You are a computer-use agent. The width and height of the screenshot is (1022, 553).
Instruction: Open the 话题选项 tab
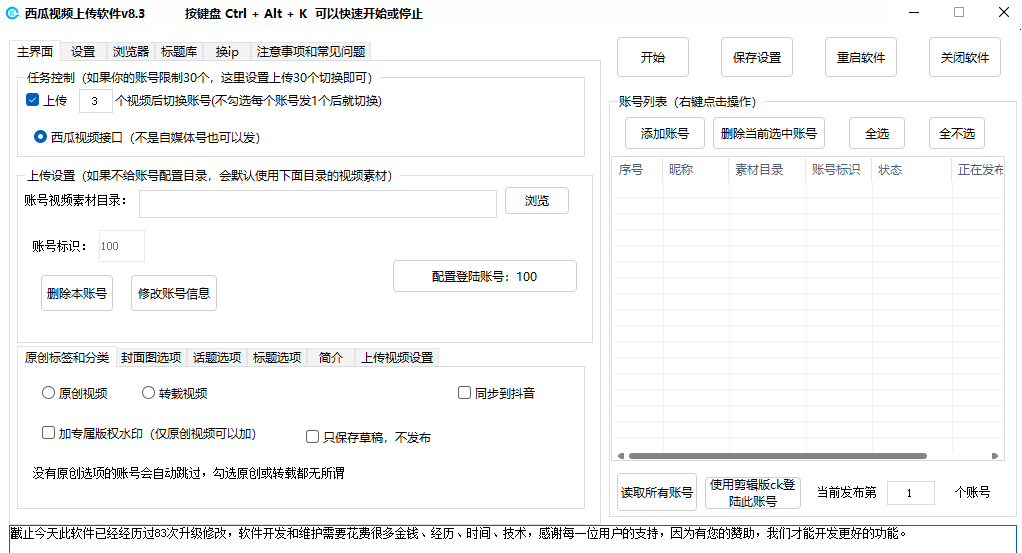click(x=217, y=357)
